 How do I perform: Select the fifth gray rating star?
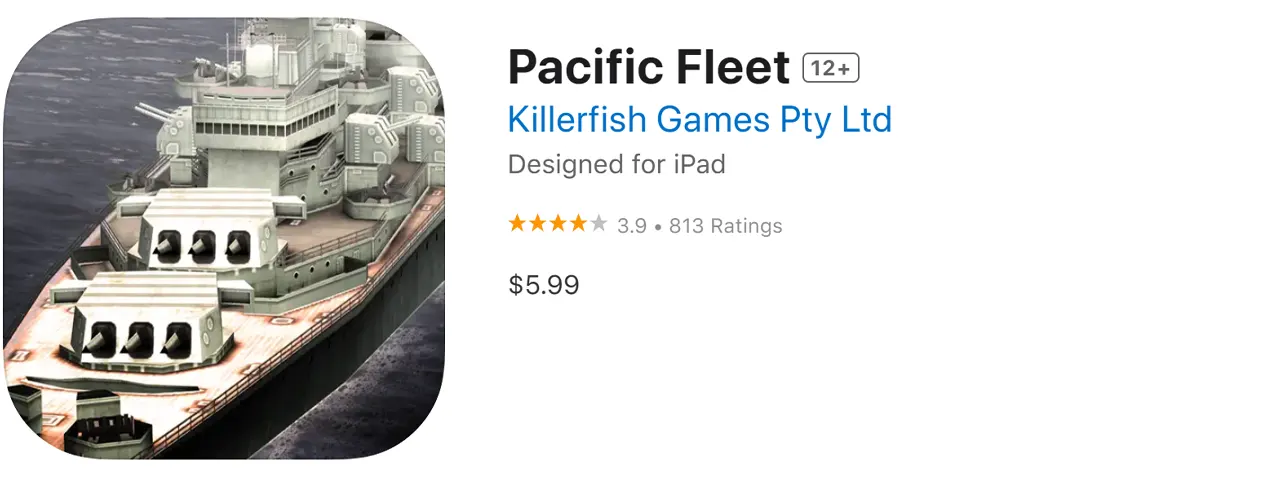click(x=598, y=224)
